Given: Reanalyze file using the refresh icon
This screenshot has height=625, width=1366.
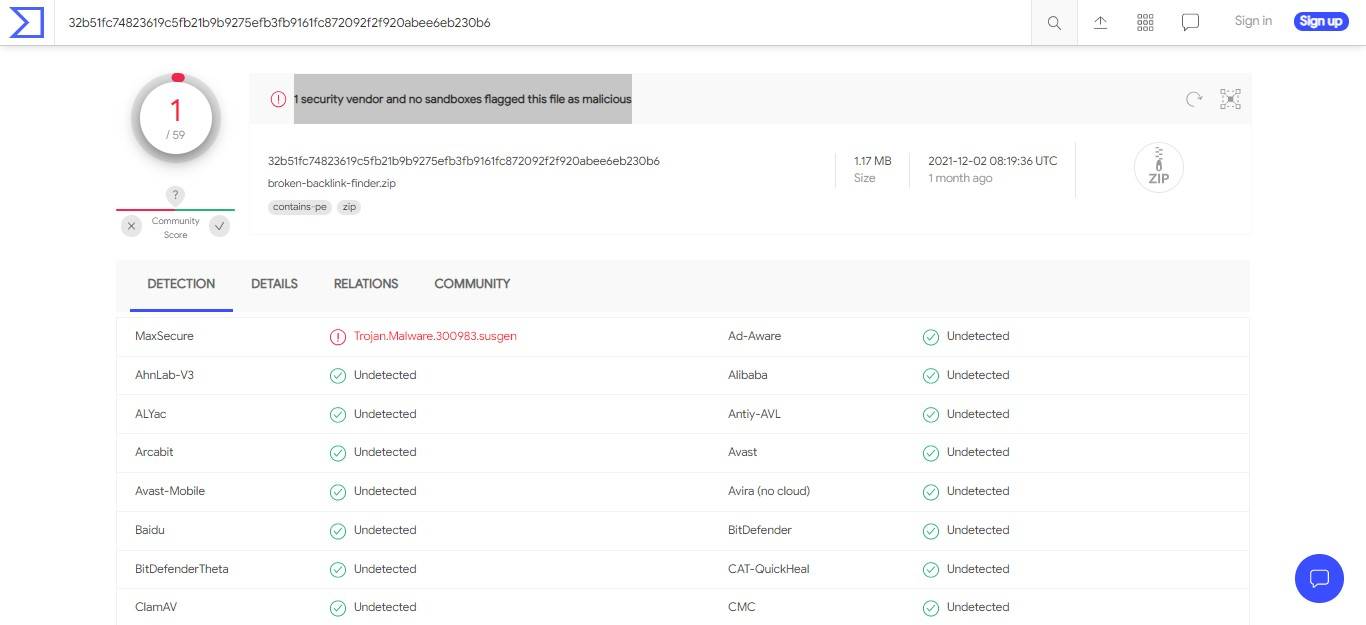Looking at the screenshot, I should coord(1194,99).
